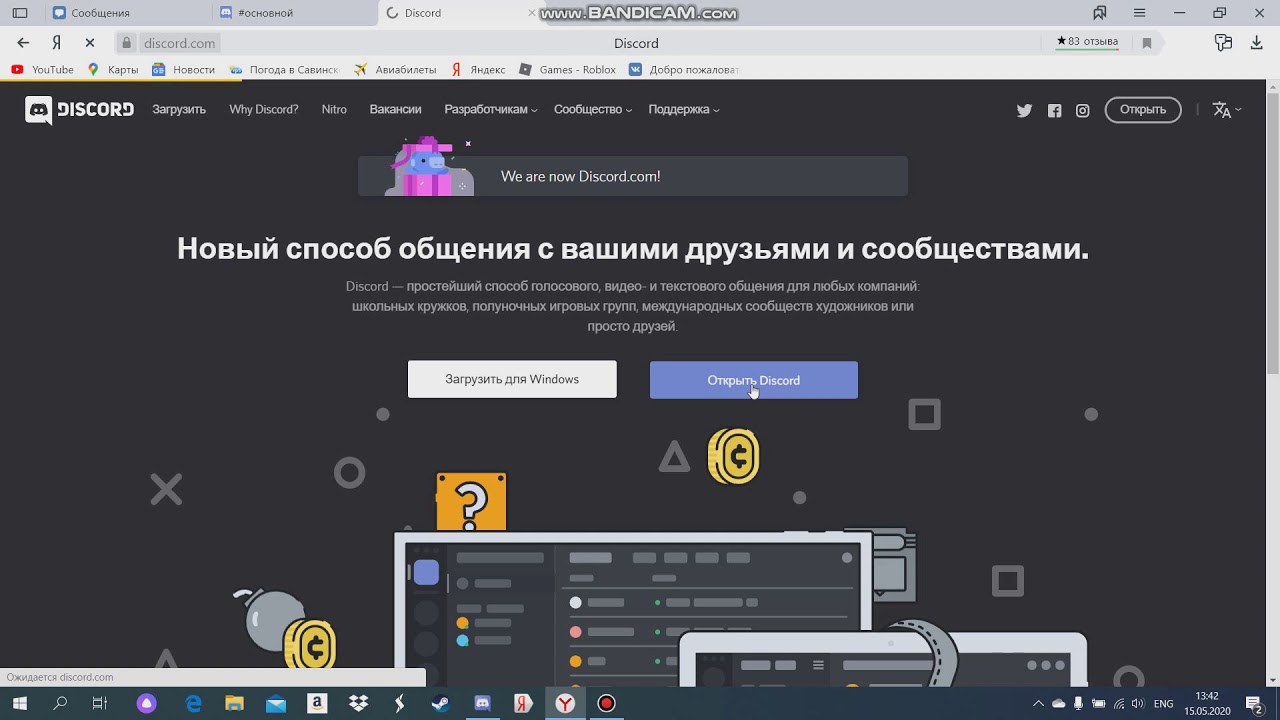1280x720 pixels.
Task: Open Amazon app from taskbar
Action: (x=317, y=704)
